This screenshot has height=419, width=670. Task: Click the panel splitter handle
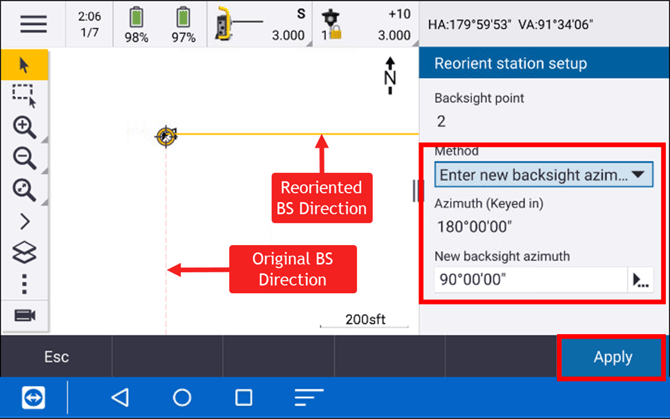(x=418, y=191)
